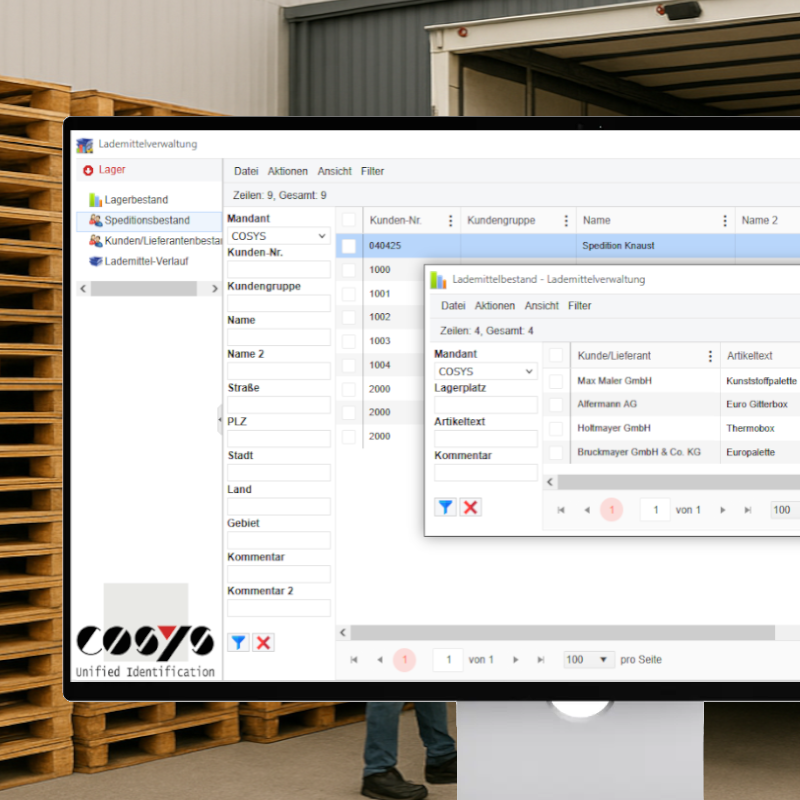Viewport: 800px width, 800px height.
Task: Open Aktionen menu in main window
Action: click(288, 171)
